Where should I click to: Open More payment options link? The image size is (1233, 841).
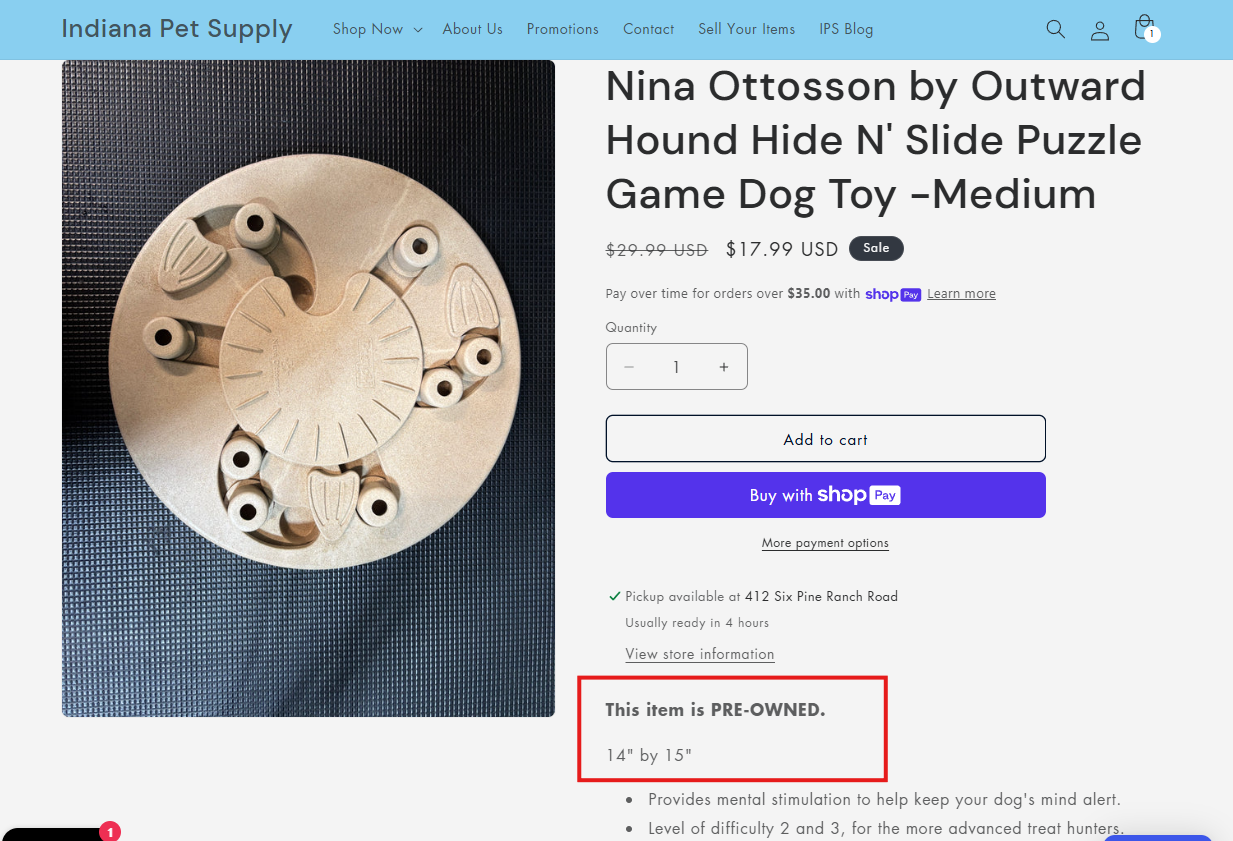tap(825, 543)
